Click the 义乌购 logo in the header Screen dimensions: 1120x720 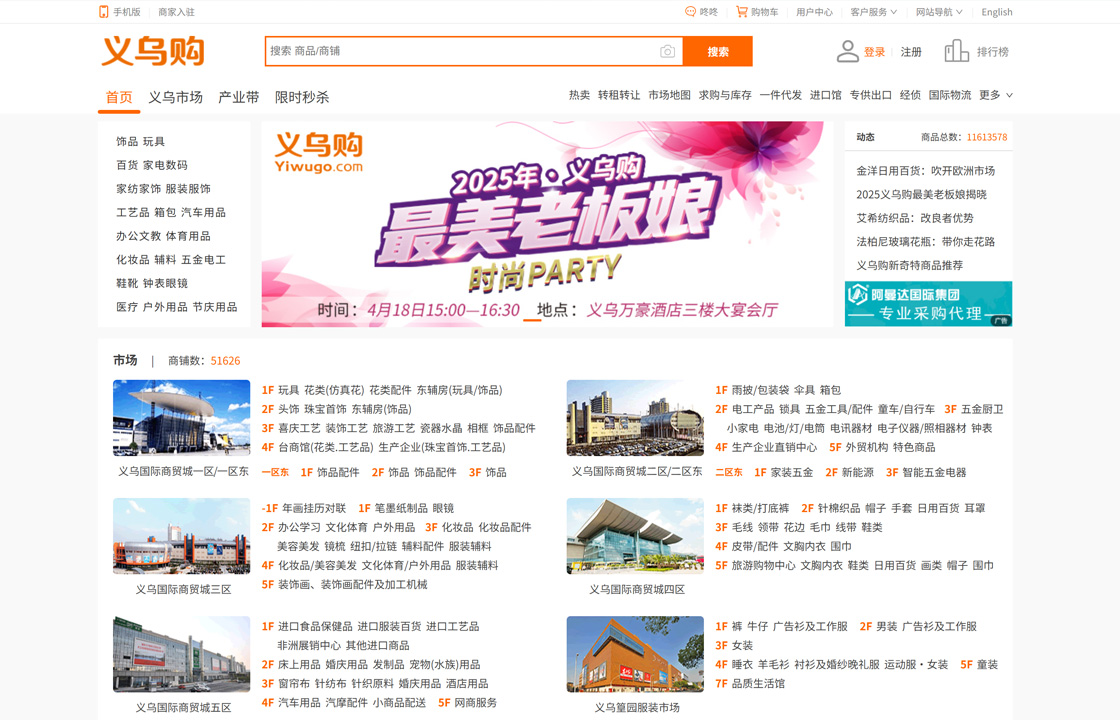153,51
